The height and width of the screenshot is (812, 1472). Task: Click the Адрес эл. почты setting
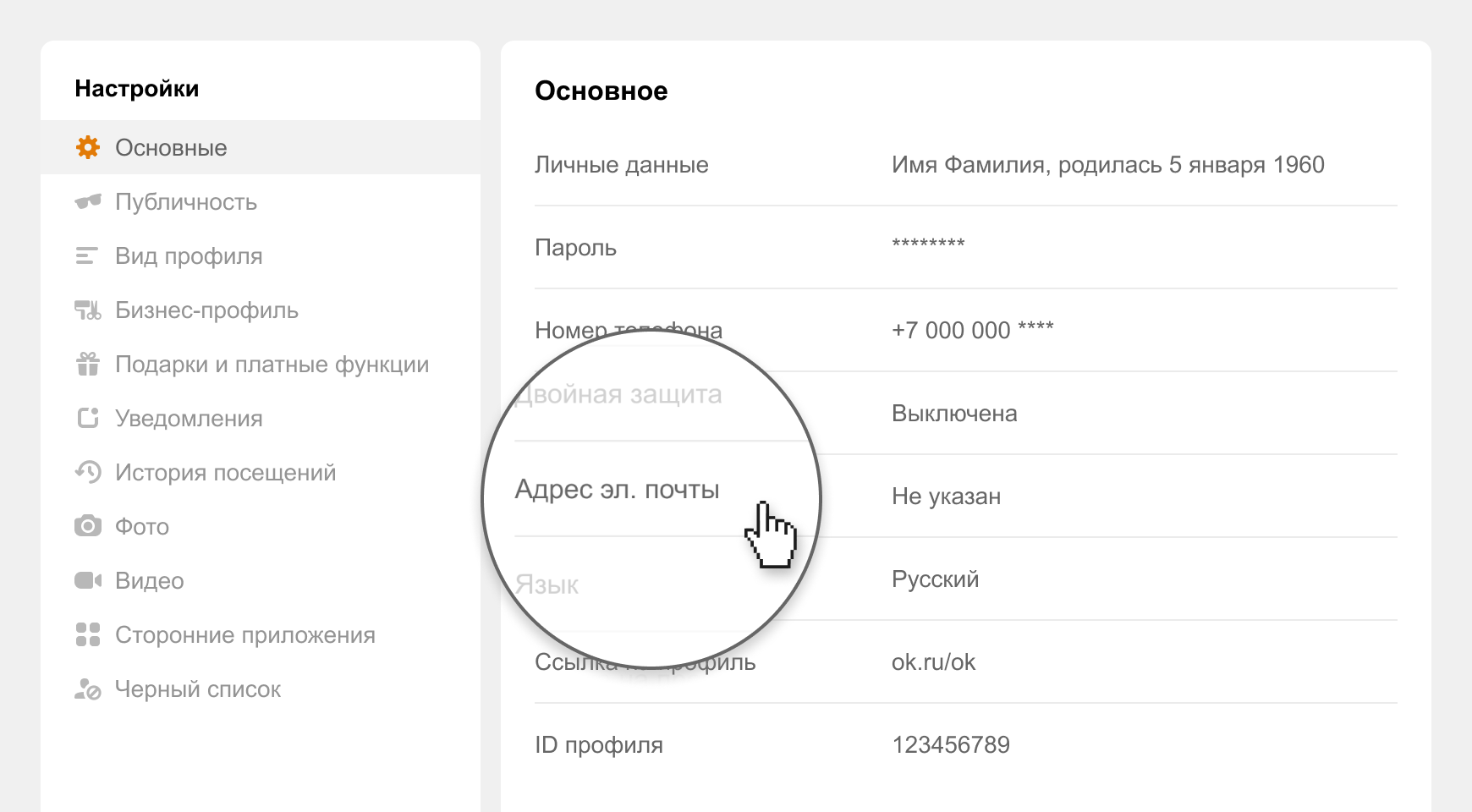click(x=617, y=490)
